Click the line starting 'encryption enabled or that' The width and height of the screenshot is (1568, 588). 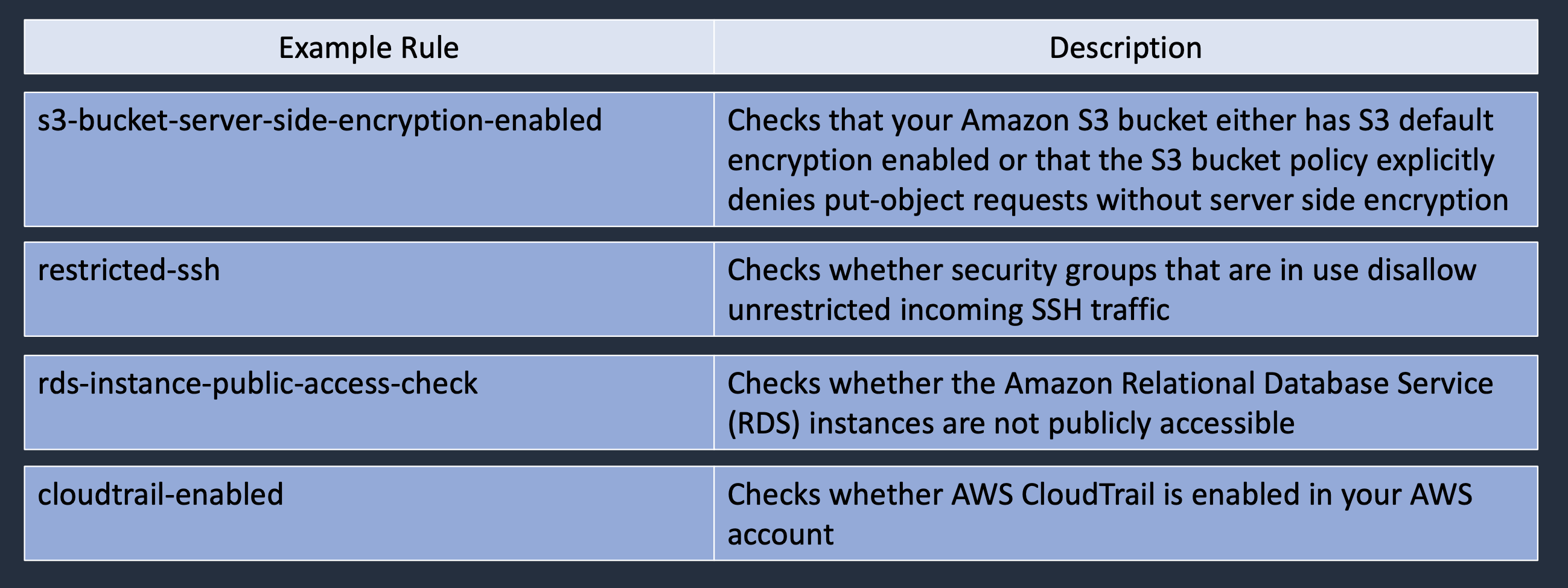pyautogui.click(x=1111, y=160)
